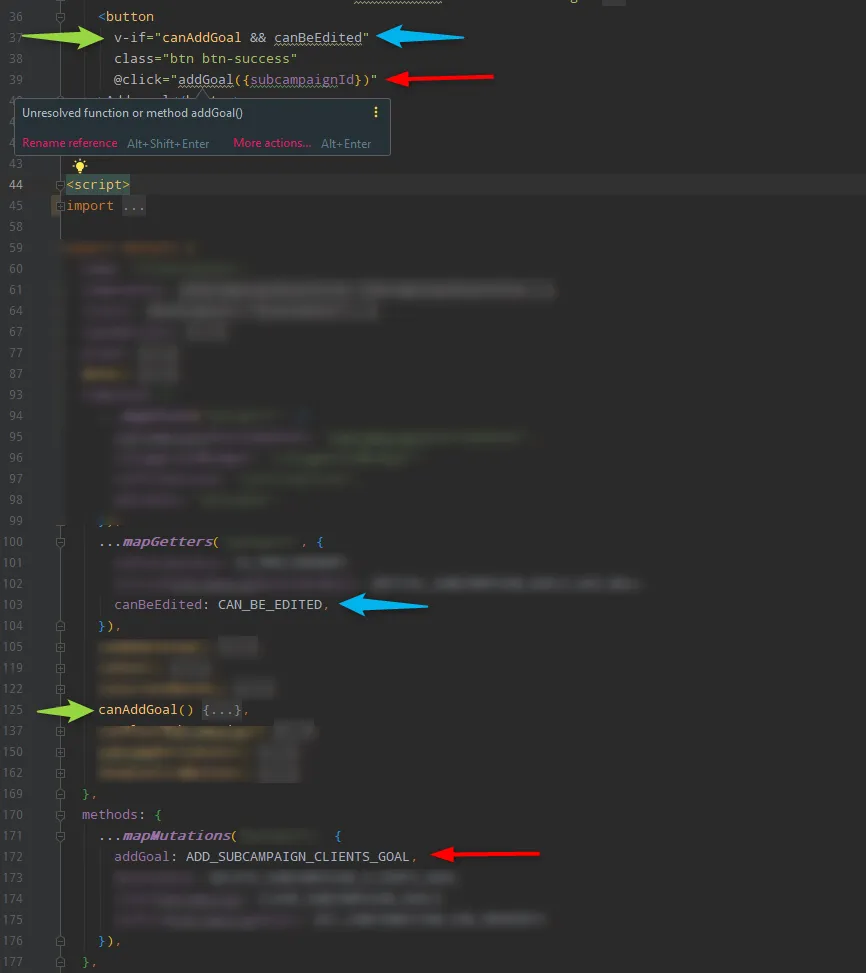Click the fold end marker at line 177

[x=60, y=962]
